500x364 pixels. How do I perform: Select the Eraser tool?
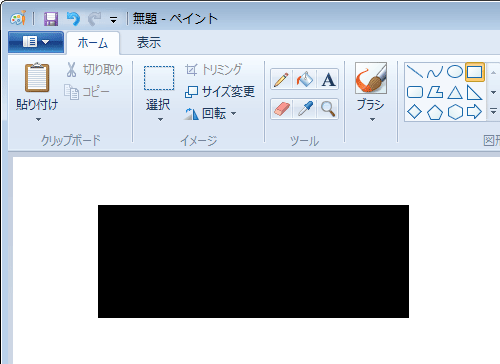(x=281, y=109)
